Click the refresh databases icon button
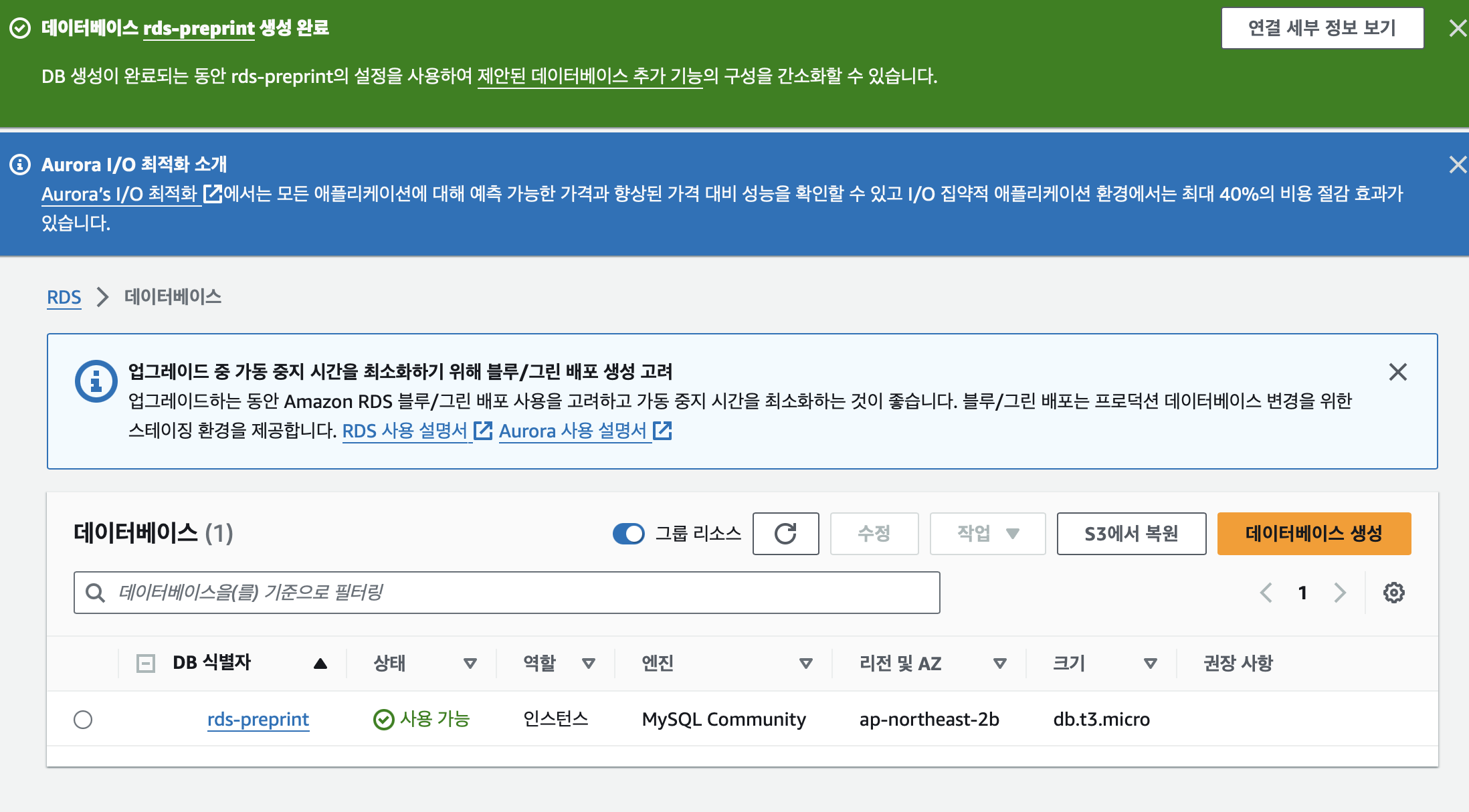This screenshot has width=1469, height=812. tap(785, 534)
